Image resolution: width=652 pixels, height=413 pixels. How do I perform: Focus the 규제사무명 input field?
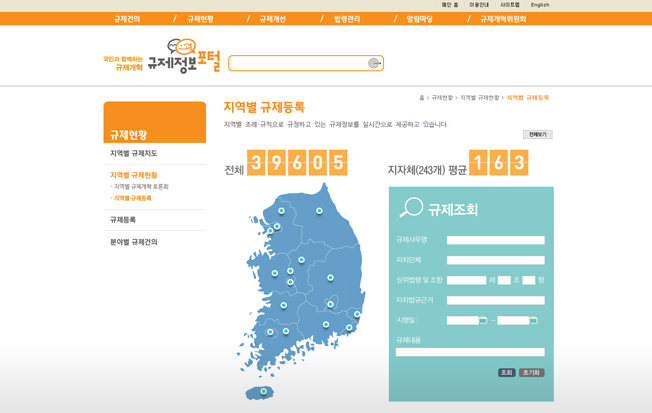(496, 240)
